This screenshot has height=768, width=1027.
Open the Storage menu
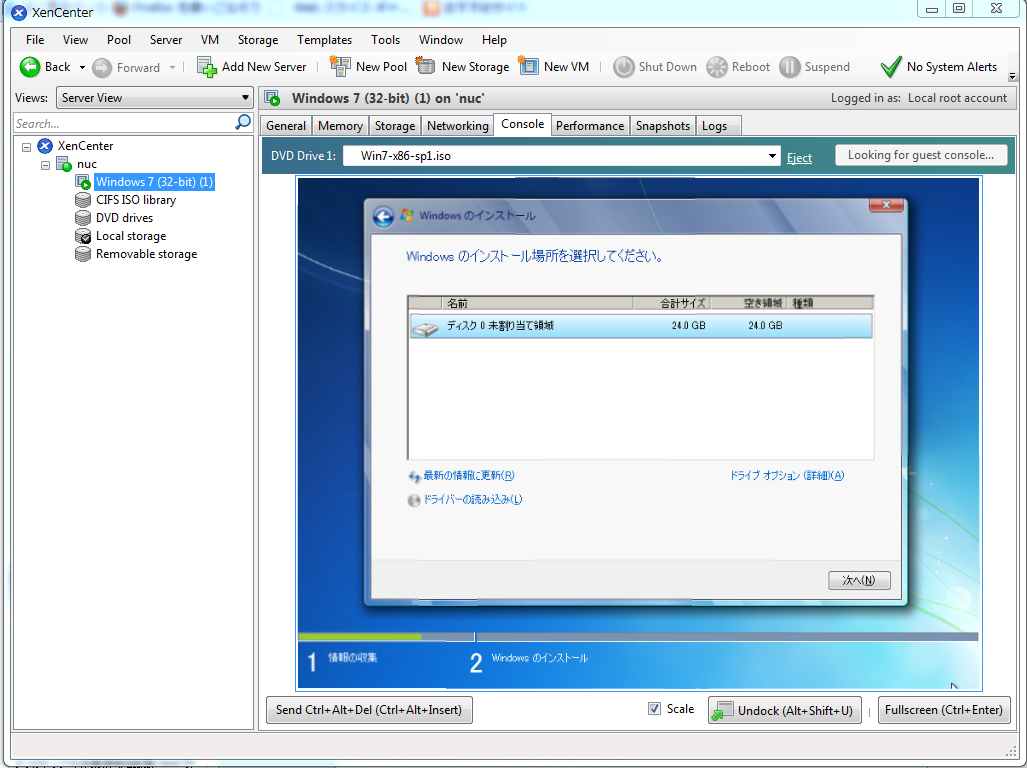[x=257, y=40]
